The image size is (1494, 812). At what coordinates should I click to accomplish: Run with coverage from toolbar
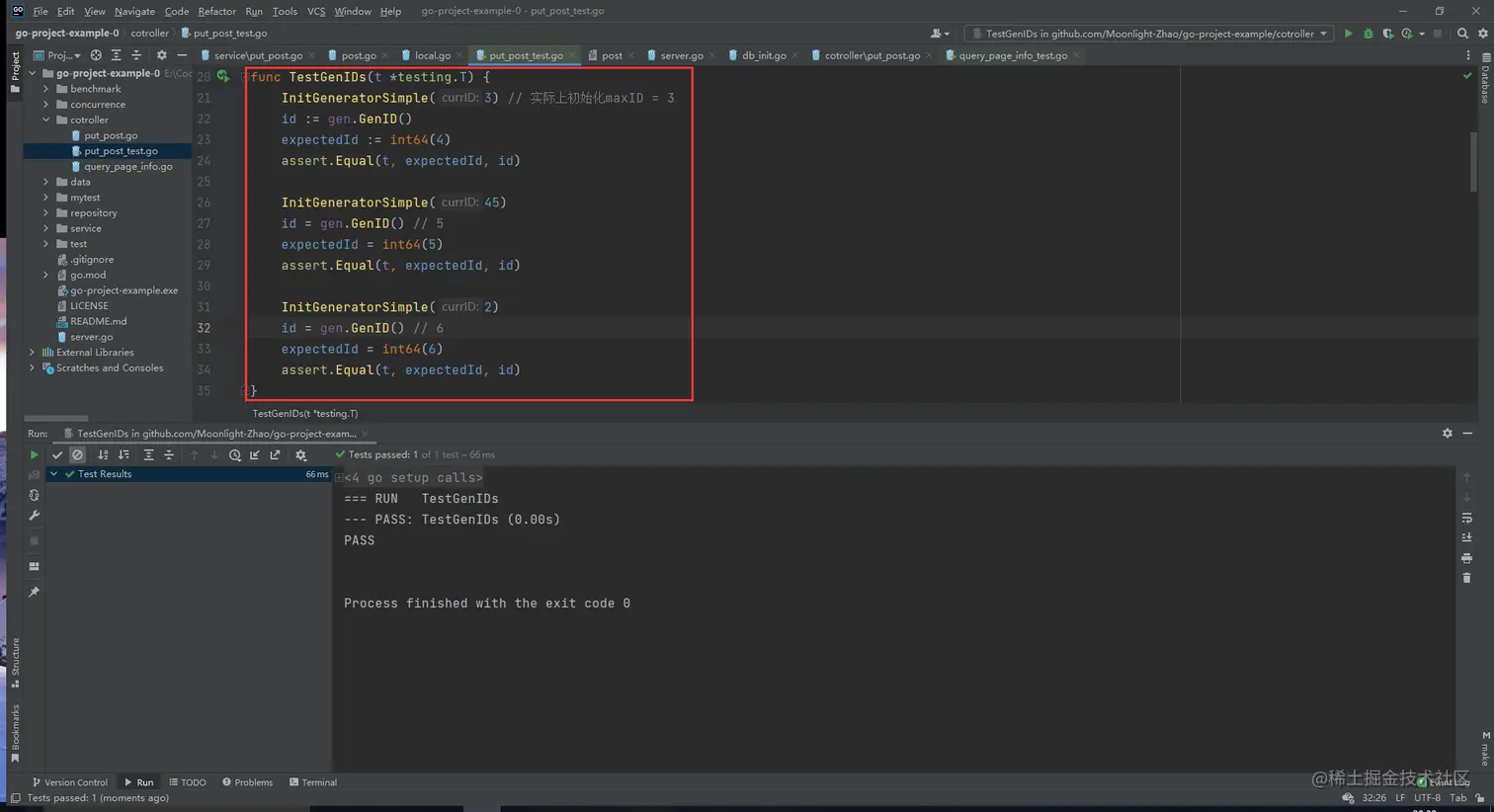click(x=1388, y=34)
